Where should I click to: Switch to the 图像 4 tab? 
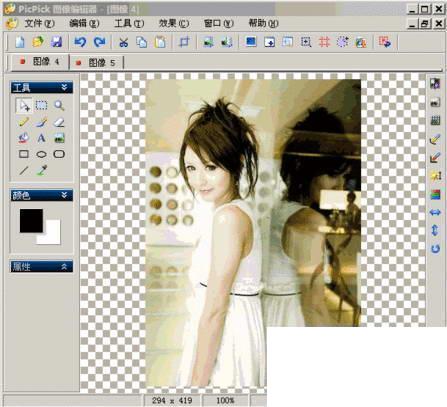point(40,62)
